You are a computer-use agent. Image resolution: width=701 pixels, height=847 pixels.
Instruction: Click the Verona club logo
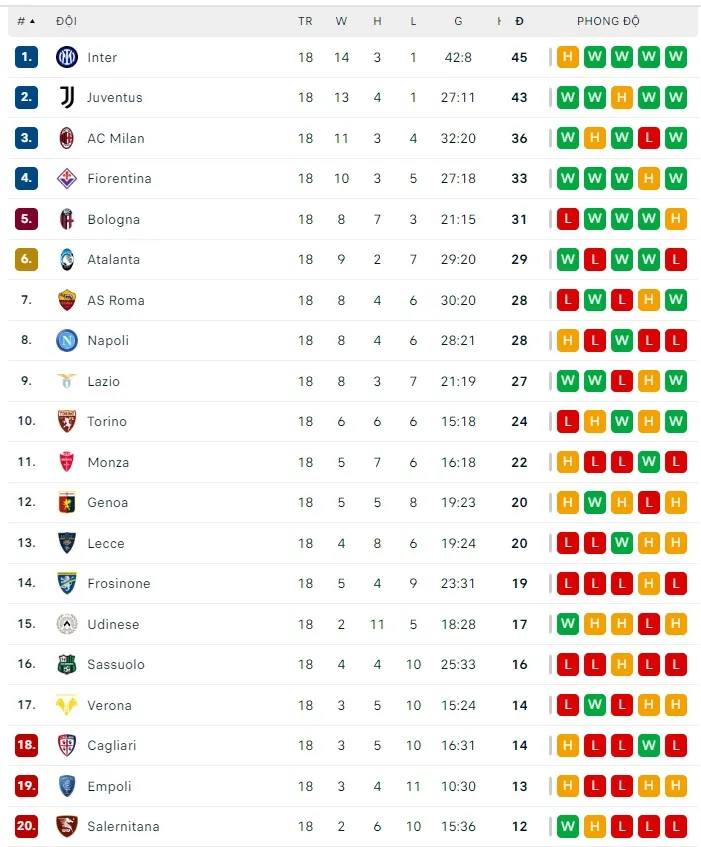pyautogui.click(x=67, y=705)
